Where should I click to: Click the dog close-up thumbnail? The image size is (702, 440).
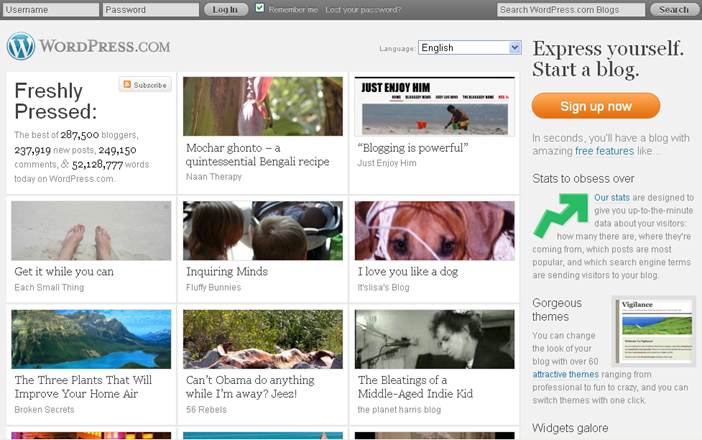(435, 231)
